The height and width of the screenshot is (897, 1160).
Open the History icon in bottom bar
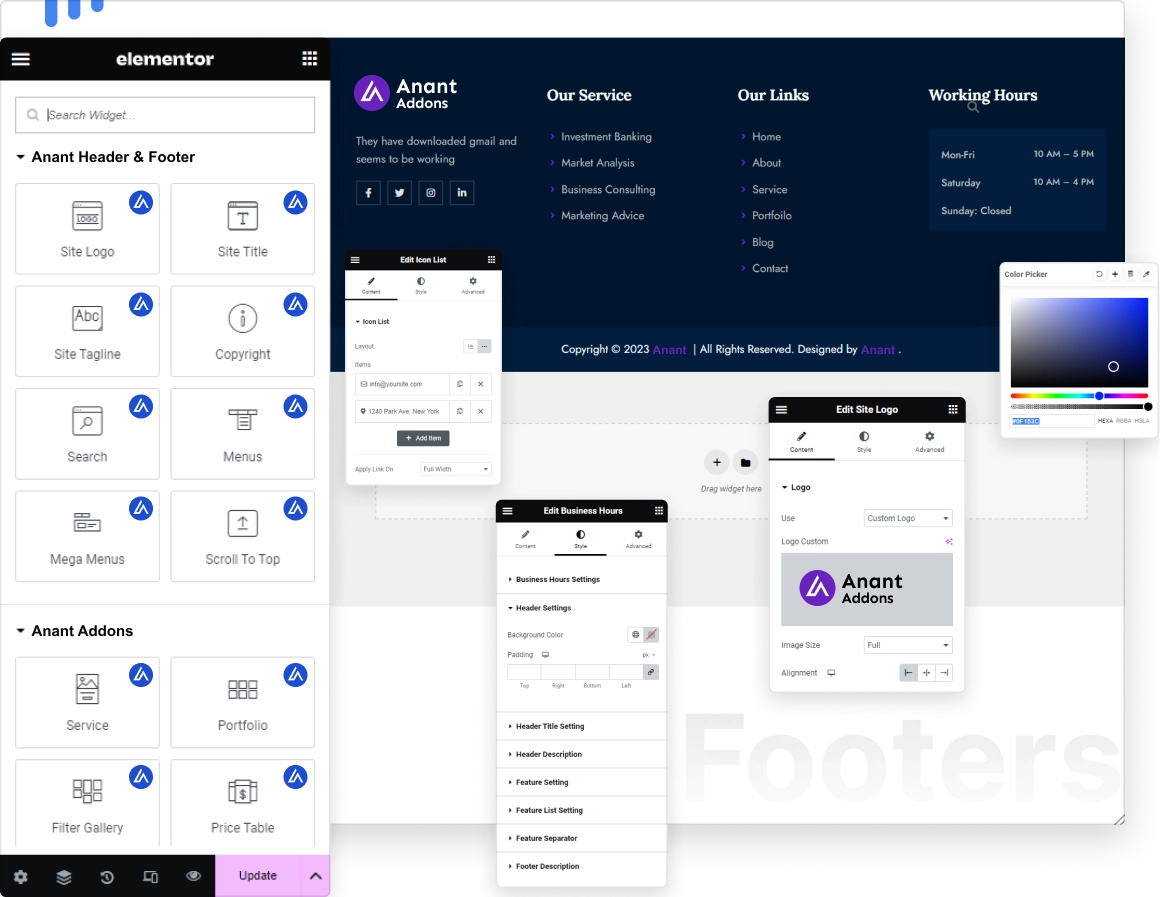tap(107, 876)
